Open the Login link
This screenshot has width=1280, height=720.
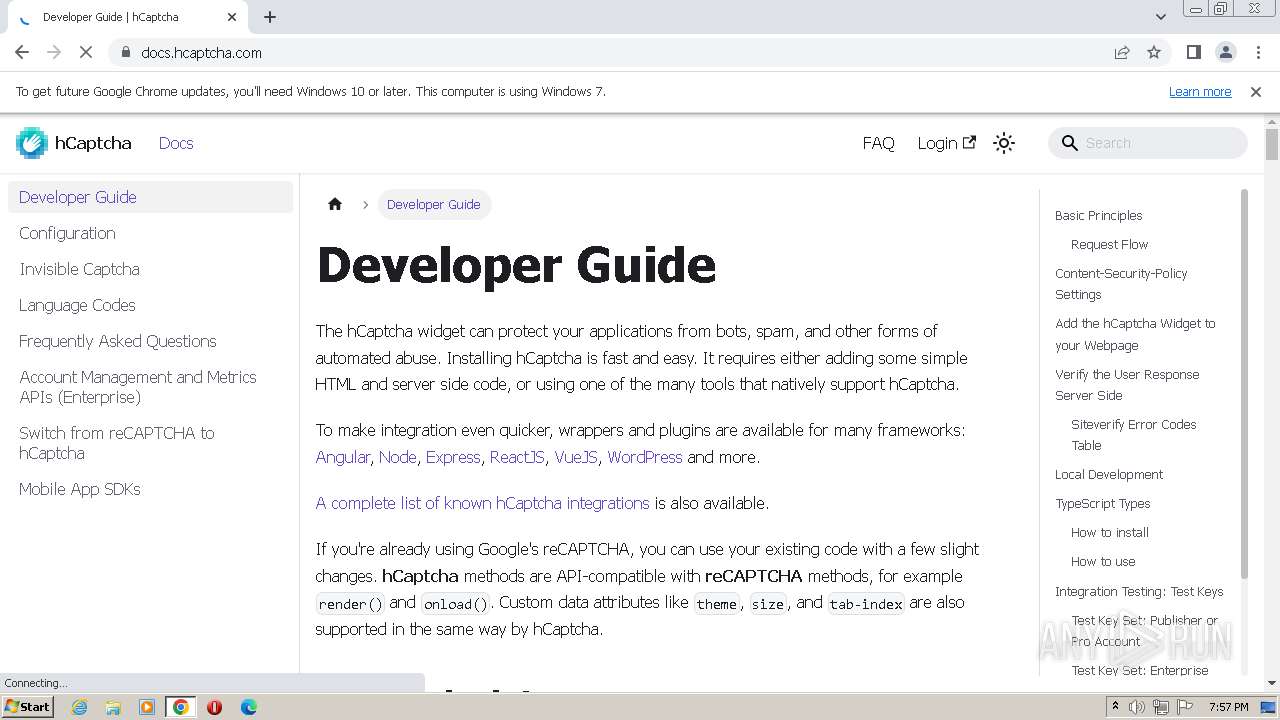[x=946, y=143]
